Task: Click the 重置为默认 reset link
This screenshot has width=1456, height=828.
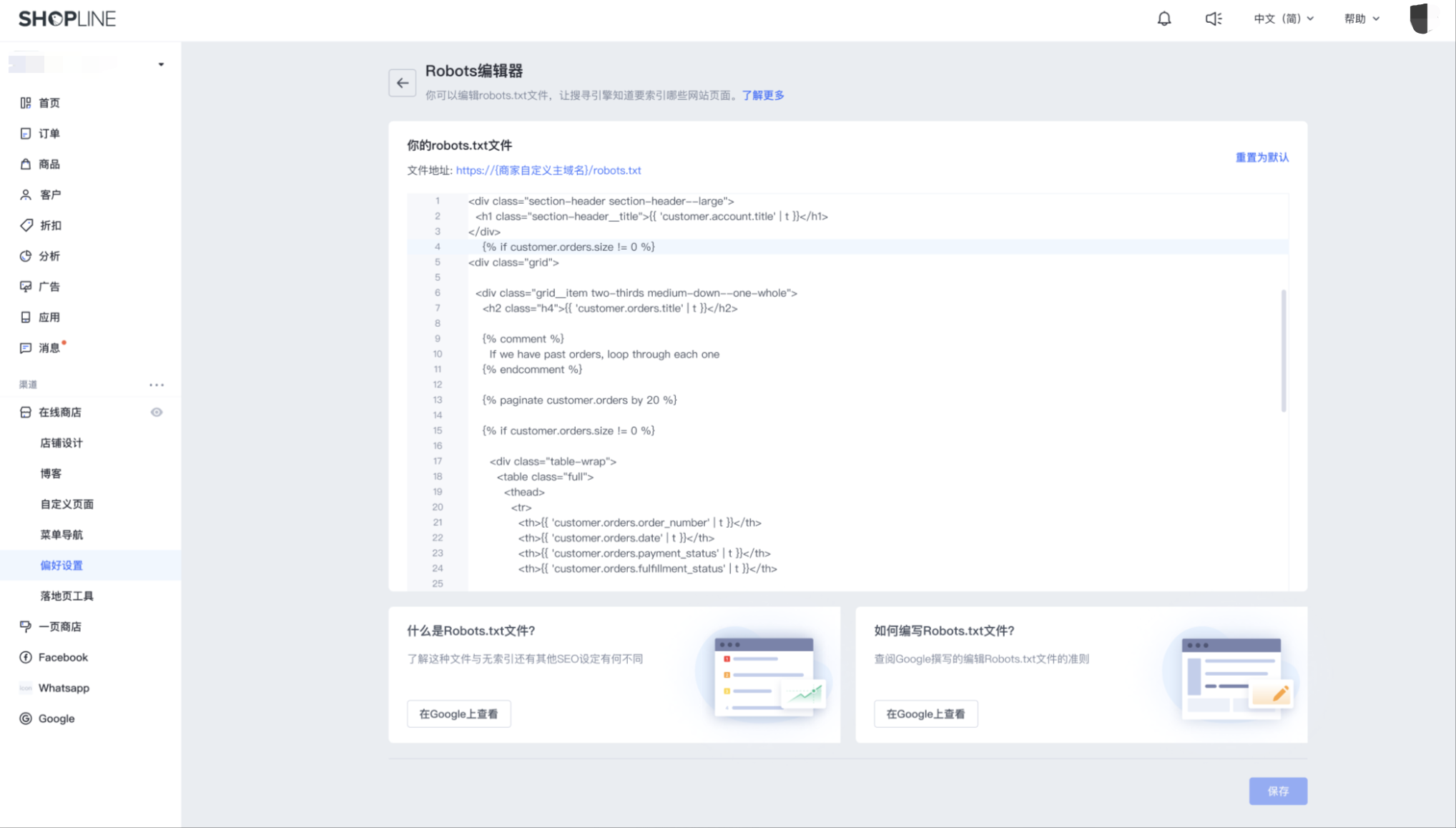Action: point(1261,157)
